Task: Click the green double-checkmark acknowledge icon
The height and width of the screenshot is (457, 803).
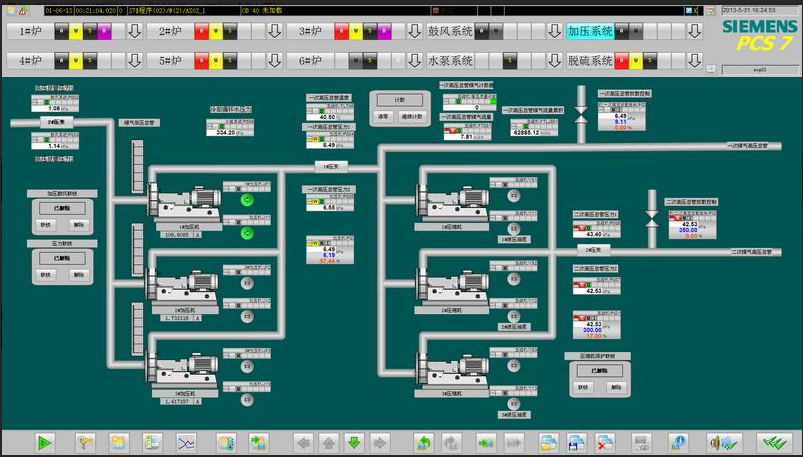Action: coord(774,442)
